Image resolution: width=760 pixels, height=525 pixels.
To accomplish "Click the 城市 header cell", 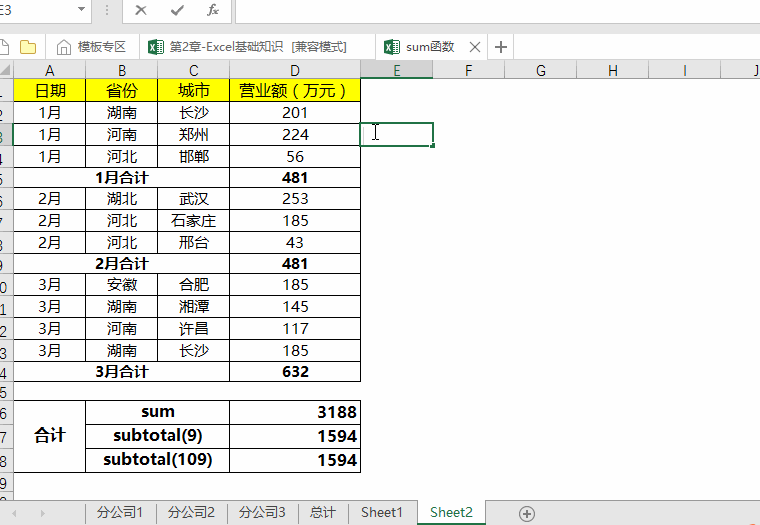I will (x=193, y=90).
